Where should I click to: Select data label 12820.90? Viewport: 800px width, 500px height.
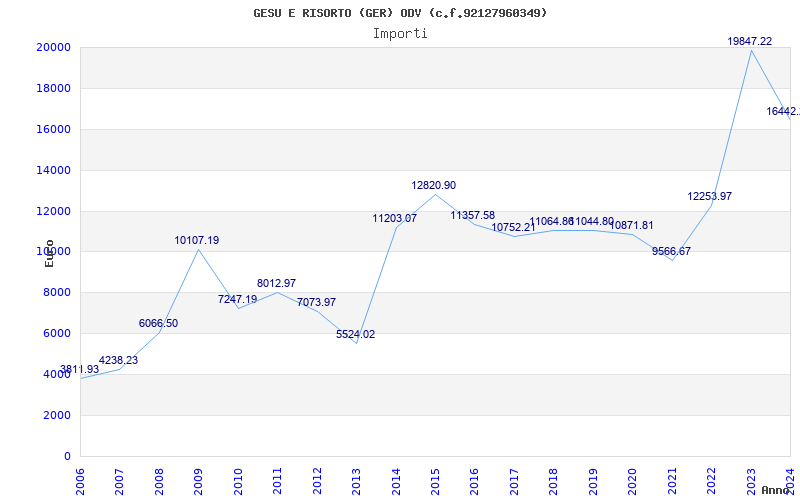pyautogui.click(x=434, y=186)
